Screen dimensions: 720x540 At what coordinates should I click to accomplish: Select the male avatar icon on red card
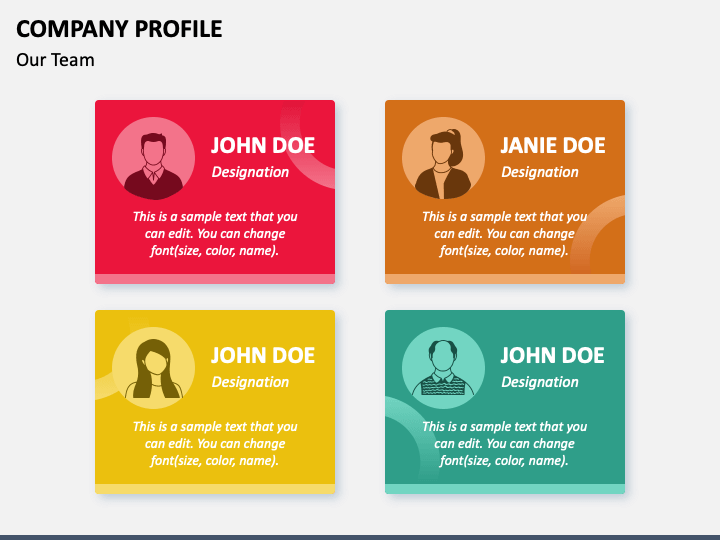[x=153, y=158]
